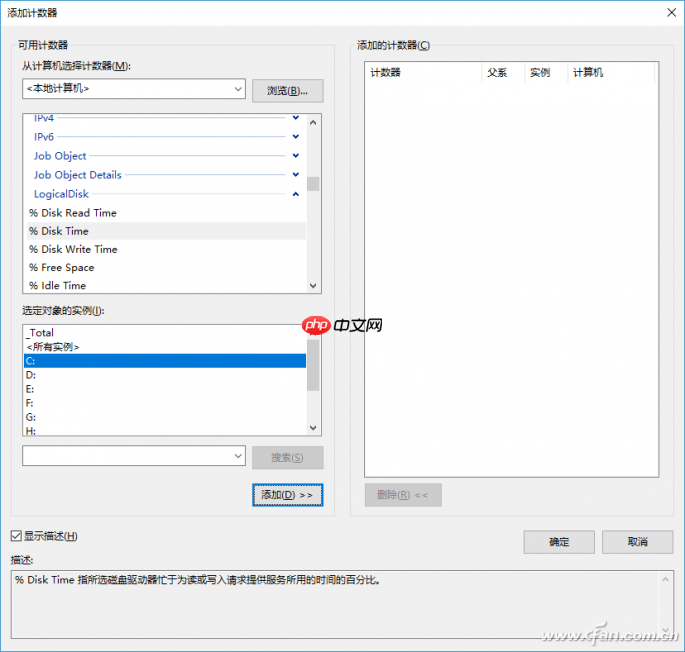685x652 pixels.
Task: Select the % Disk Time counter
Action: pyautogui.click(x=166, y=231)
